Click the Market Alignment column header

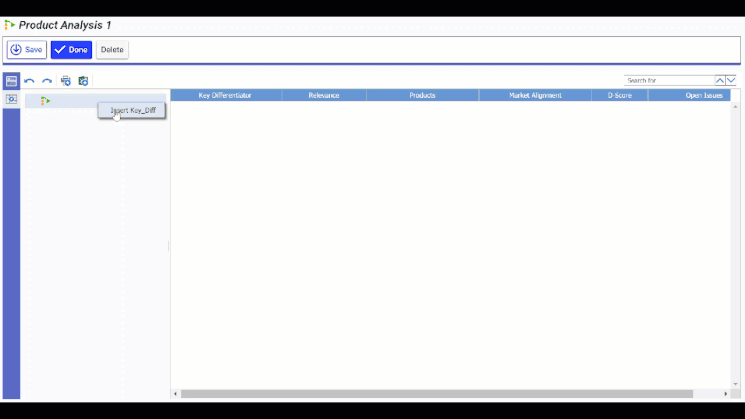(535, 96)
